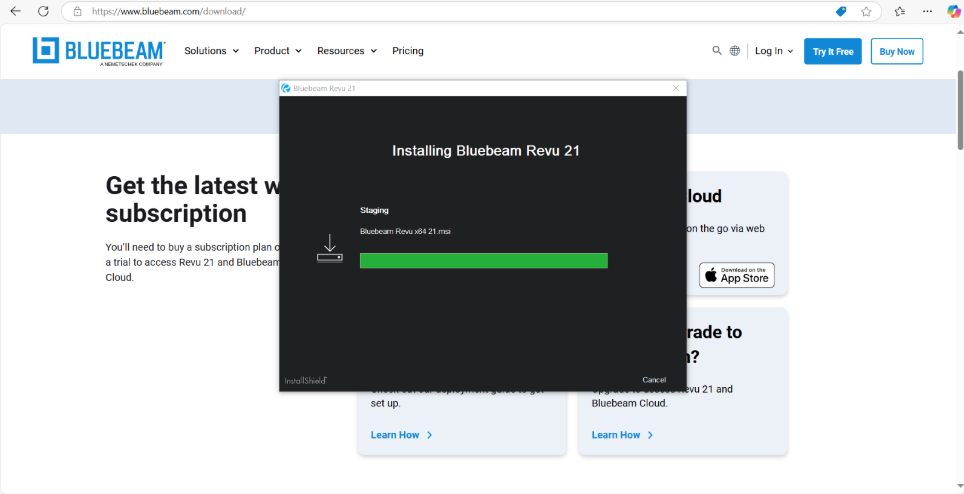964x494 pixels.
Task: Expand the Solutions dropdown menu
Action: tap(211, 51)
